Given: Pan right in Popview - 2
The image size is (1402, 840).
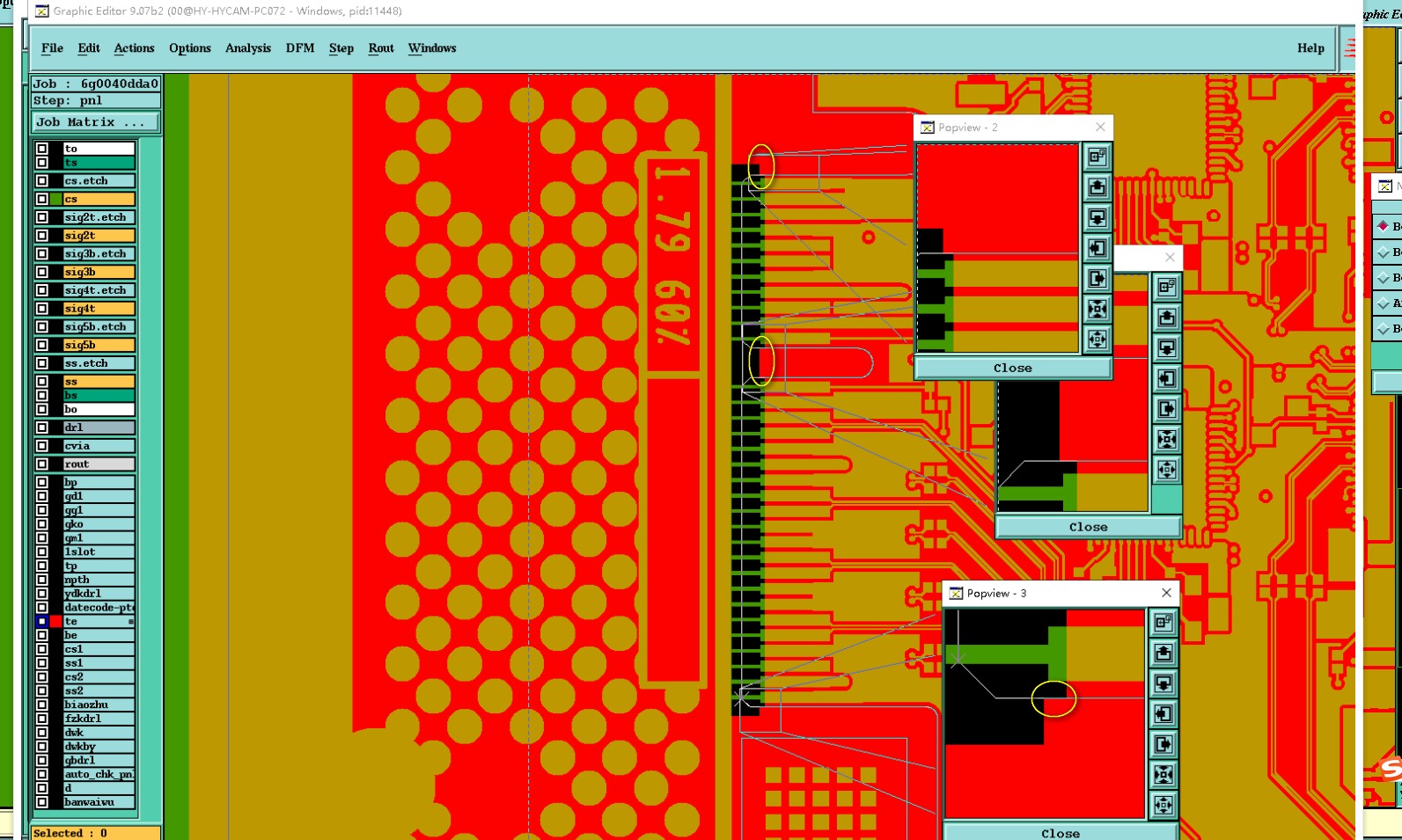Looking at the screenshot, I should pos(1097,279).
